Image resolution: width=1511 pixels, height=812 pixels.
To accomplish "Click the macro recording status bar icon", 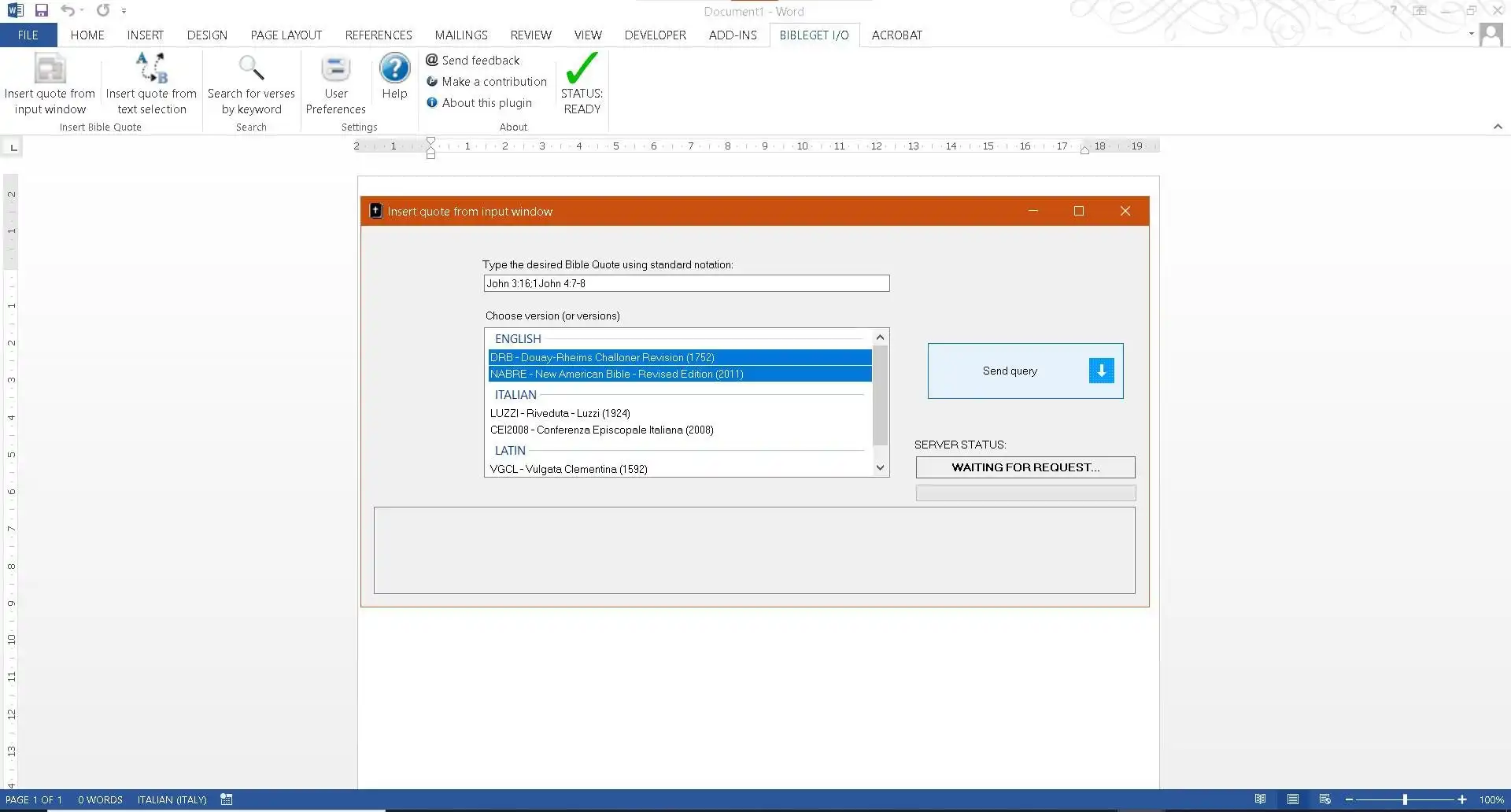I will tap(227, 799).
